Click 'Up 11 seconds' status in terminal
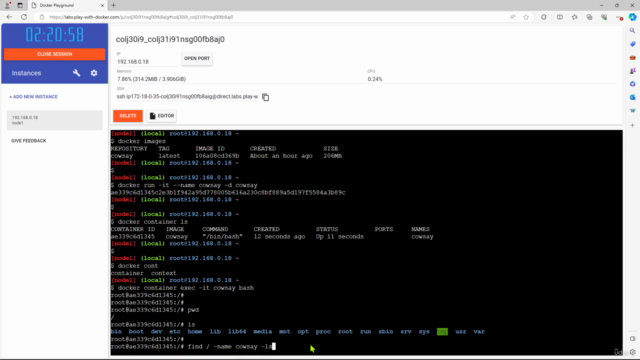 (x=340, y=237)
